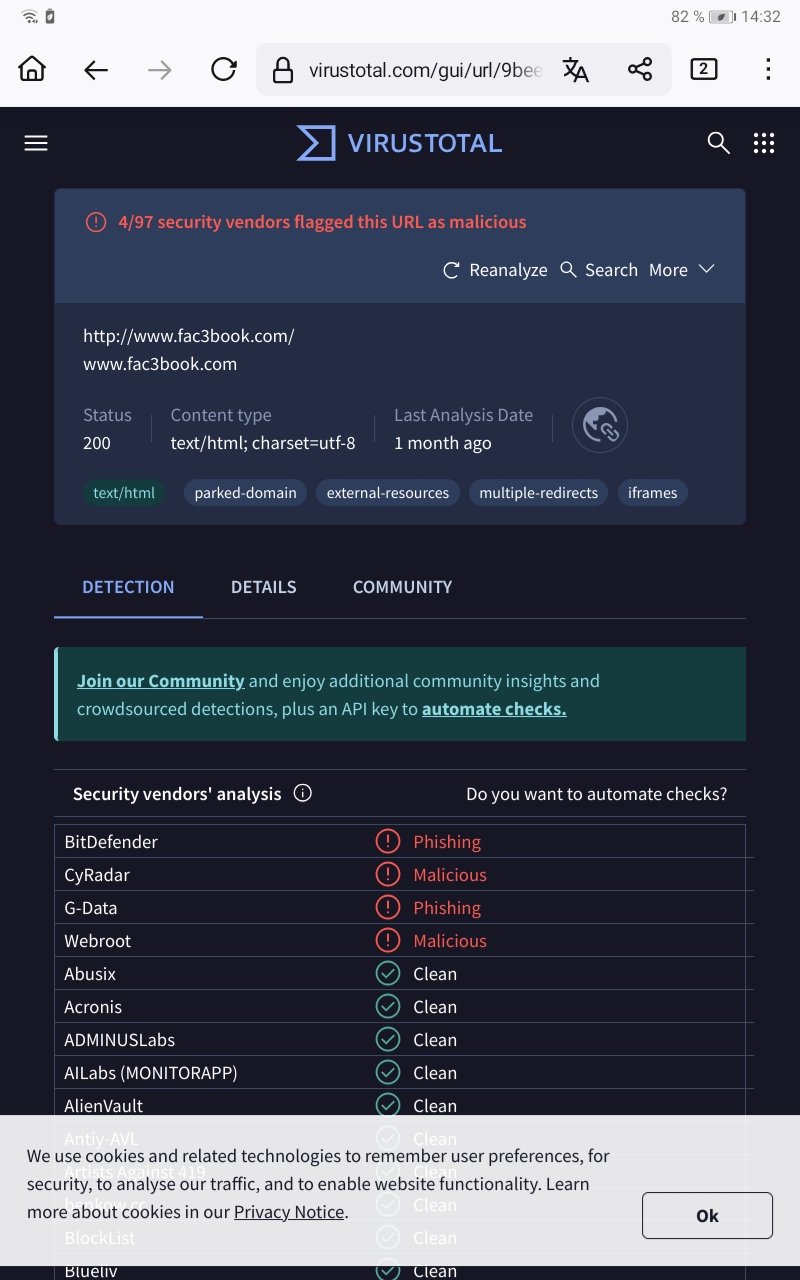Switch to the DETAILS tab
This screenshot has width=800, height=1280.
point(263,587)
